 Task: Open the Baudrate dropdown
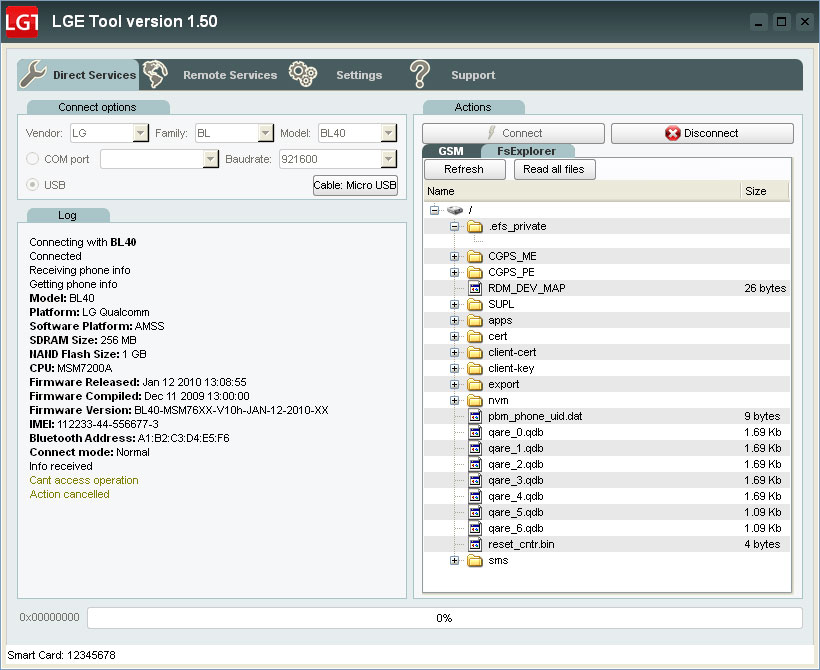[x=388, y=159]
